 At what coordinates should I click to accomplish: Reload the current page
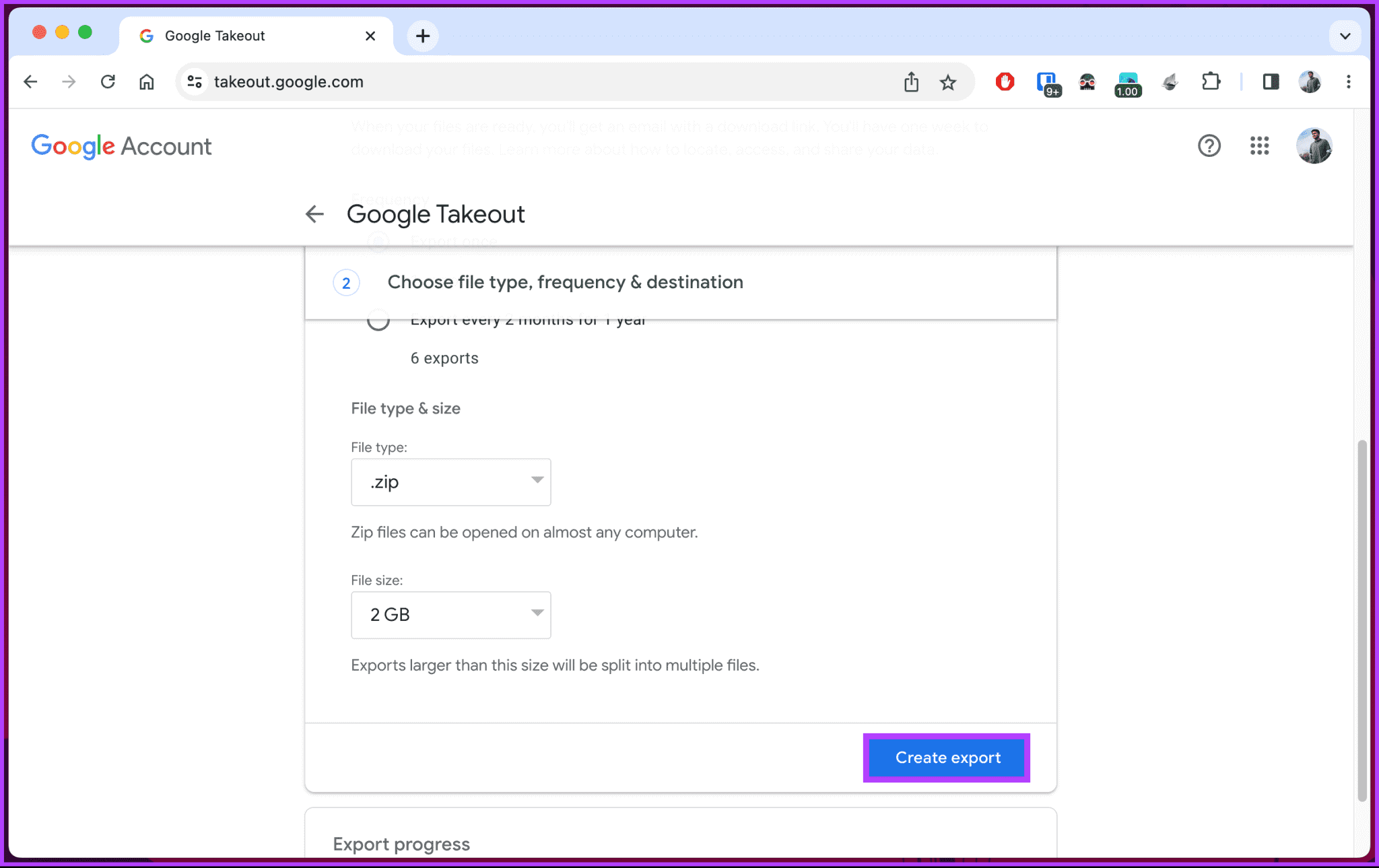pos(108,81)
